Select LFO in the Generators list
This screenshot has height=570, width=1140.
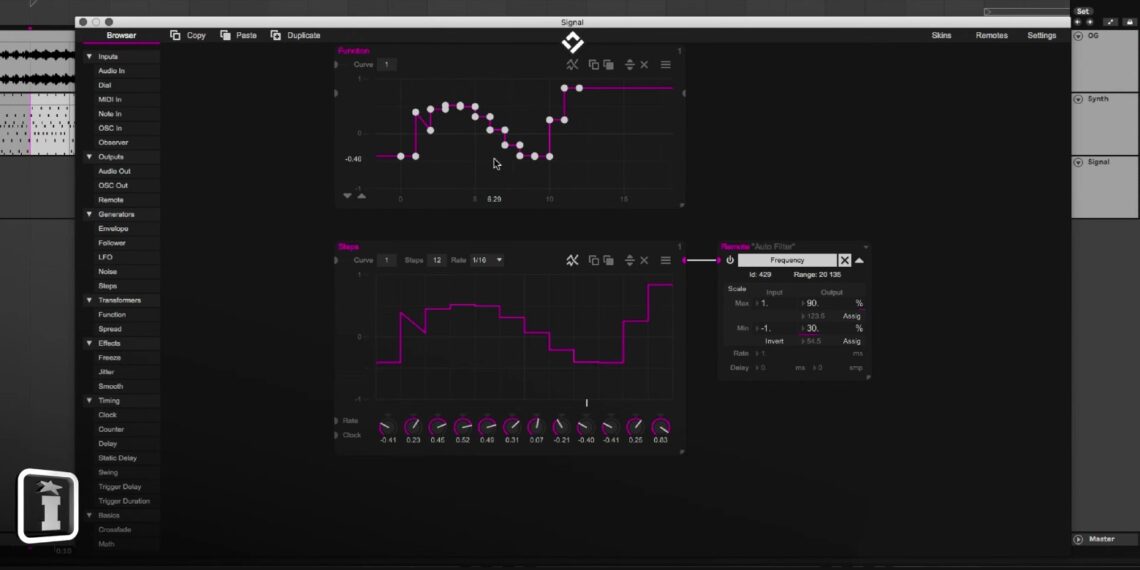[x=105, y=257]
